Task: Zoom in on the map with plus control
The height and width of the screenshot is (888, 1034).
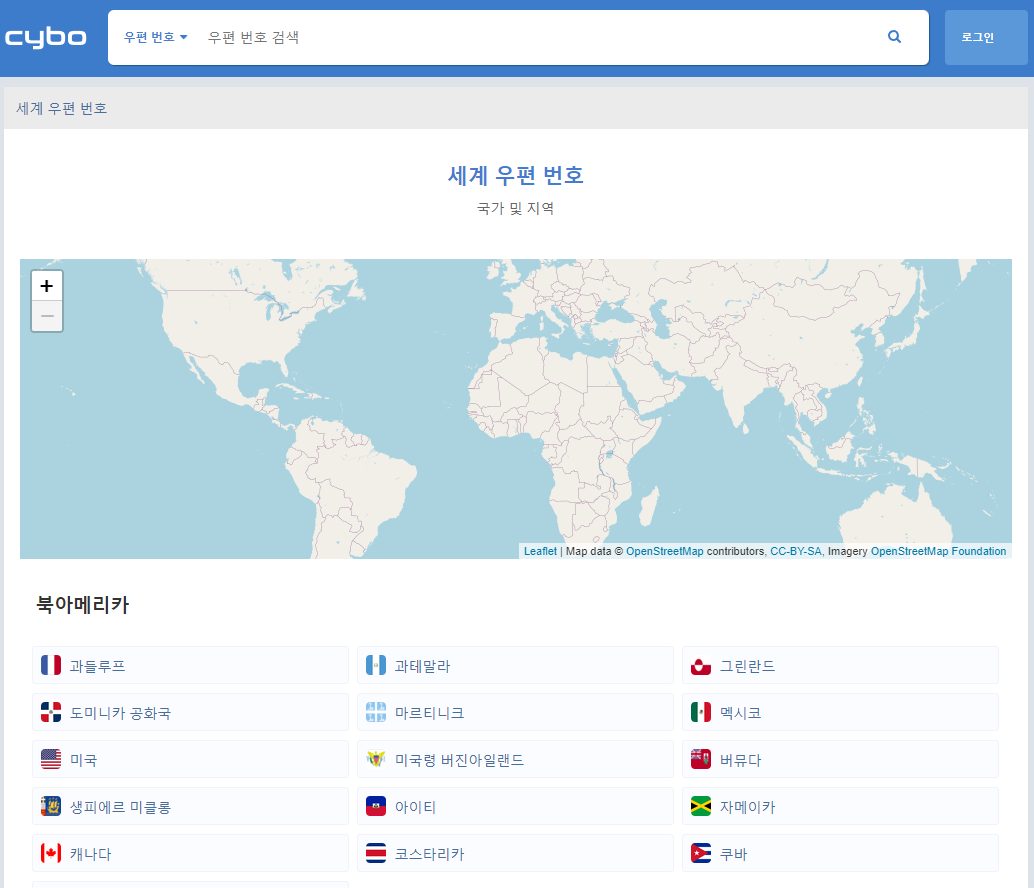Action: pos(46,285)
